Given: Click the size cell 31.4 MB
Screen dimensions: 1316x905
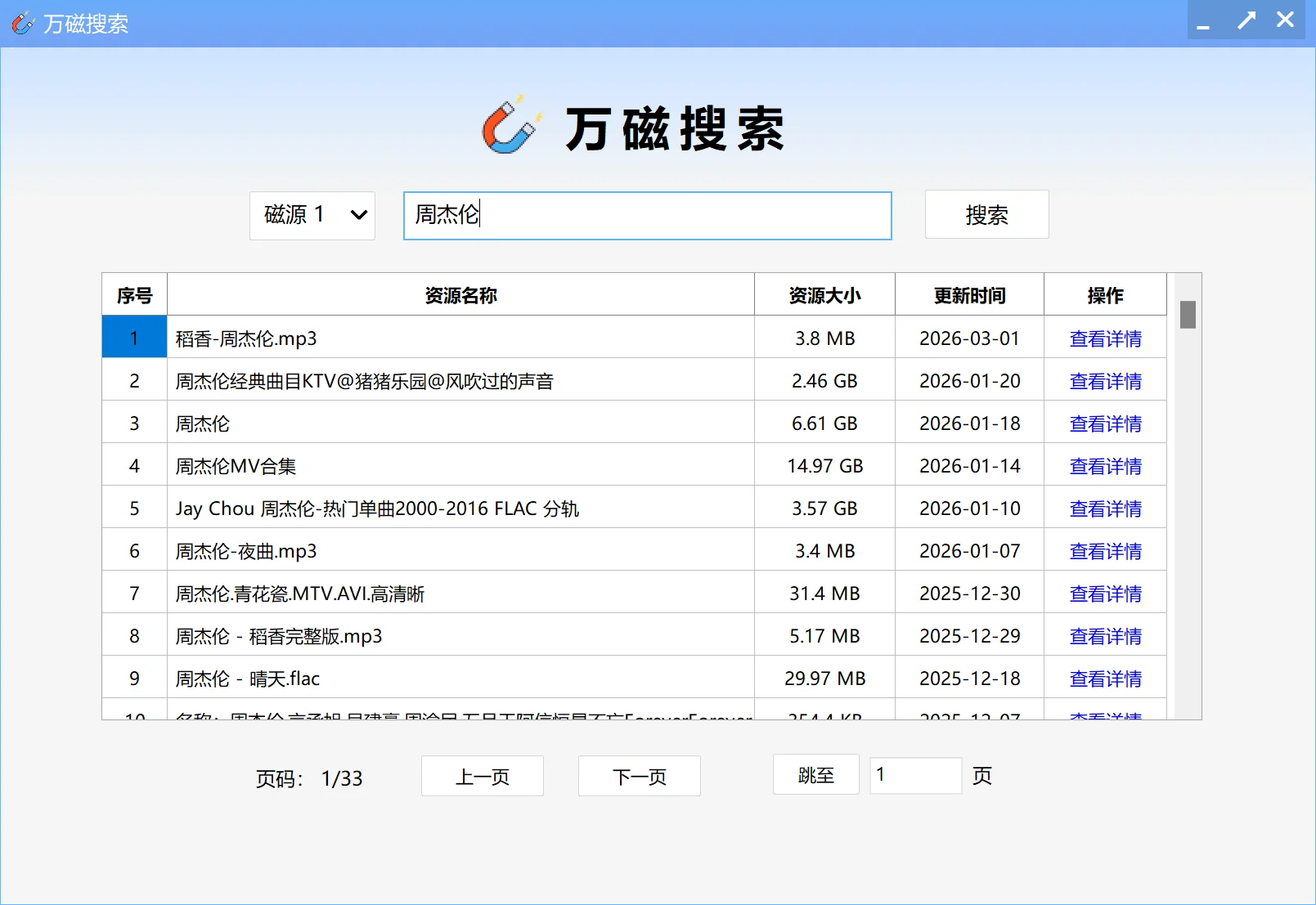Looking at the screenshot, I should click(824, 594).
